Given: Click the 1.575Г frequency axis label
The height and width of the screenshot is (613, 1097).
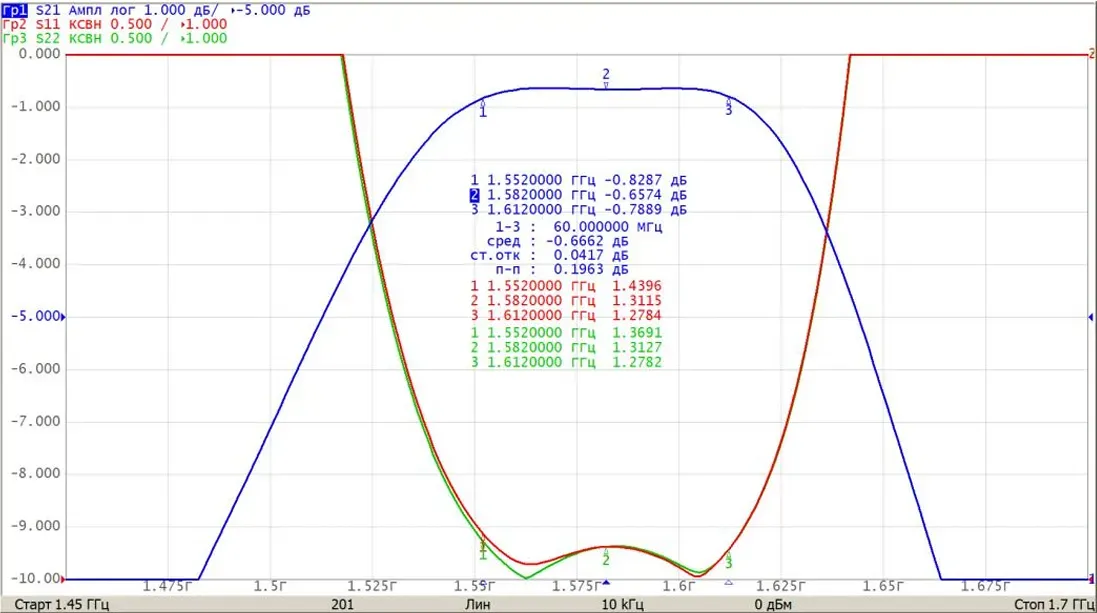Looking at the screenshot, I should click(576, 586).
